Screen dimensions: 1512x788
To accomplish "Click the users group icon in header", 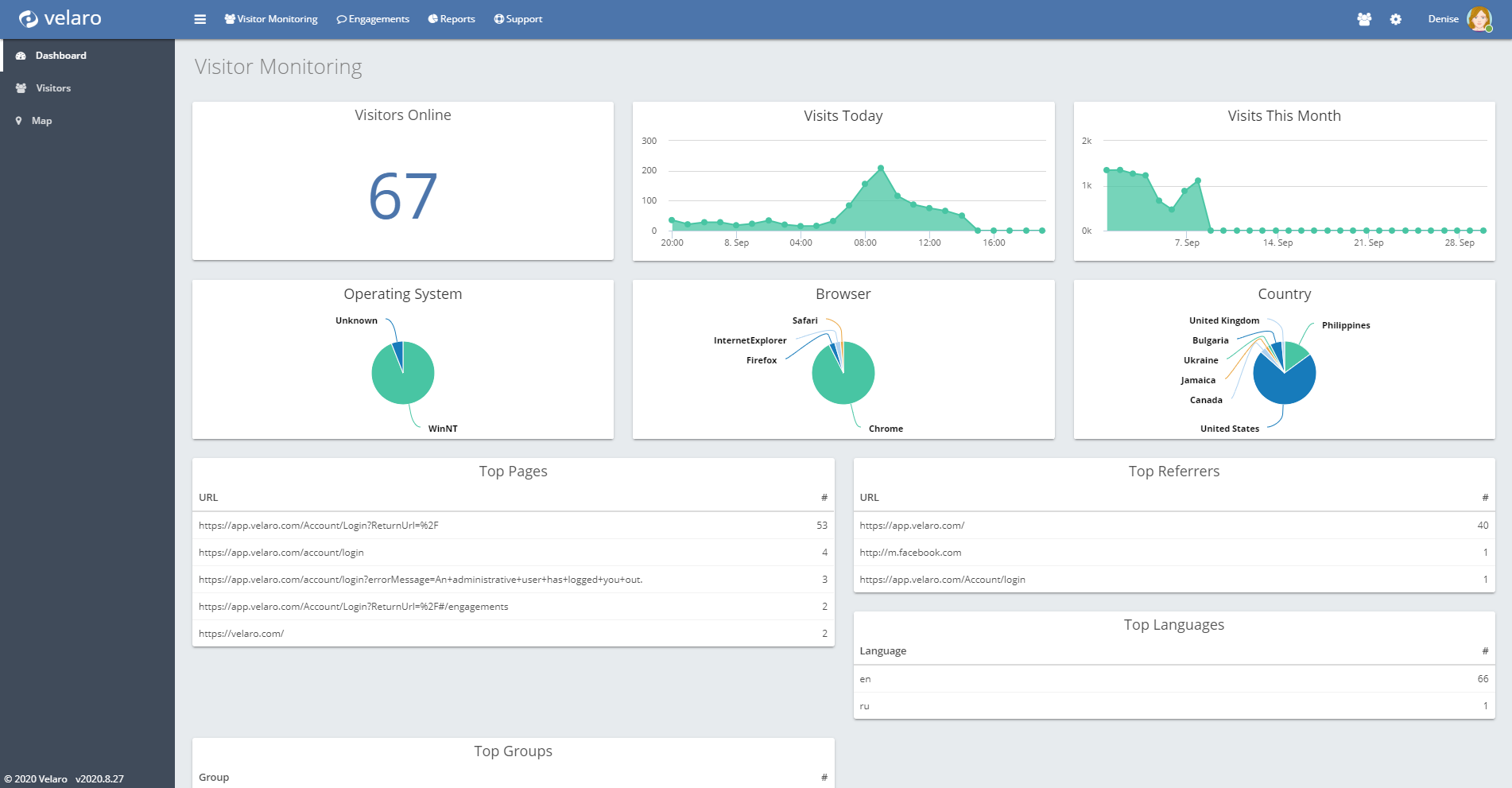I will pyautogui.click(x=1364, y=19).
